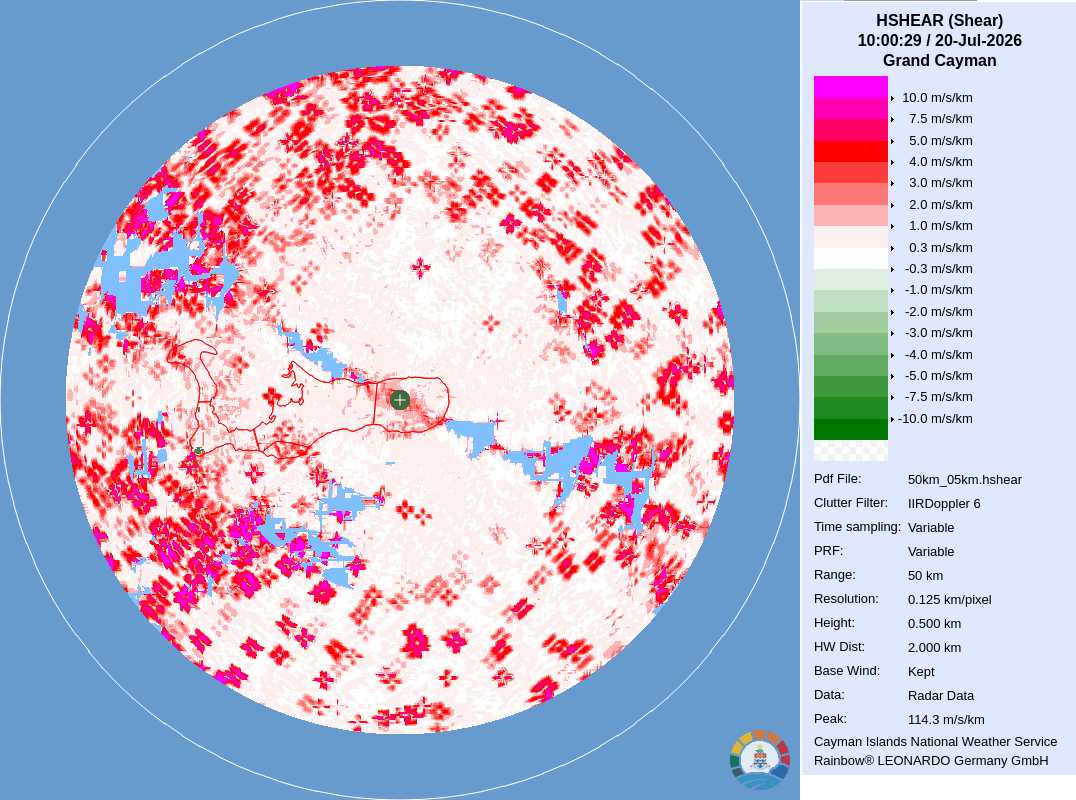Click the HSHEAR (Shear) title
The image size is (1076, 800).
(x=939, y=21)
